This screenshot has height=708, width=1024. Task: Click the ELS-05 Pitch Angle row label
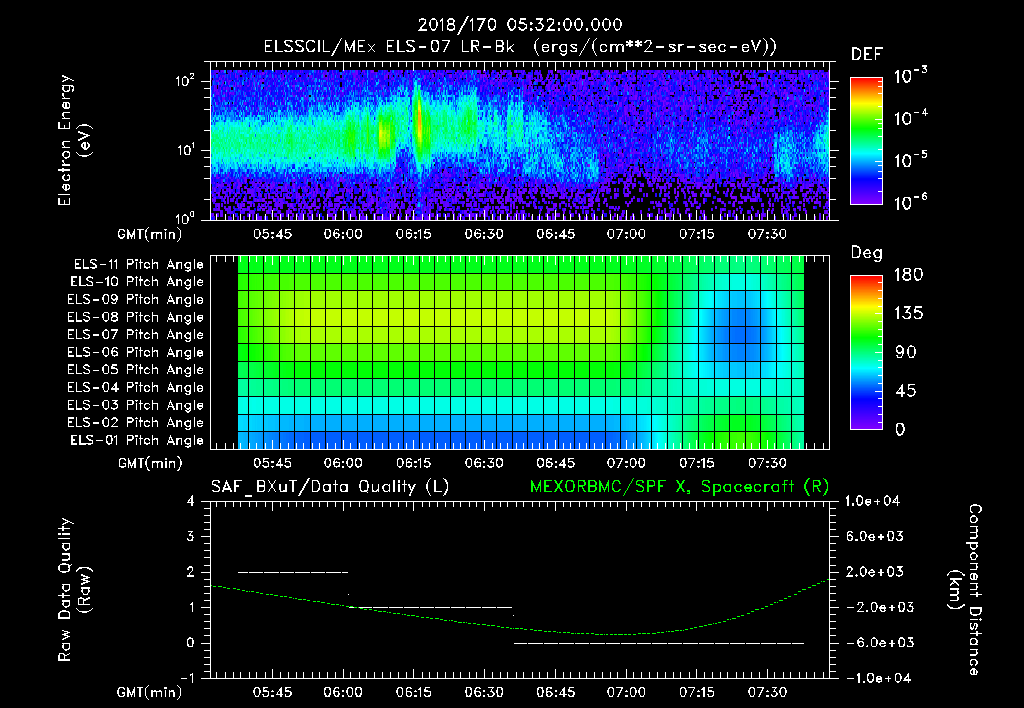pyautogui.click(x=135, y=370)
